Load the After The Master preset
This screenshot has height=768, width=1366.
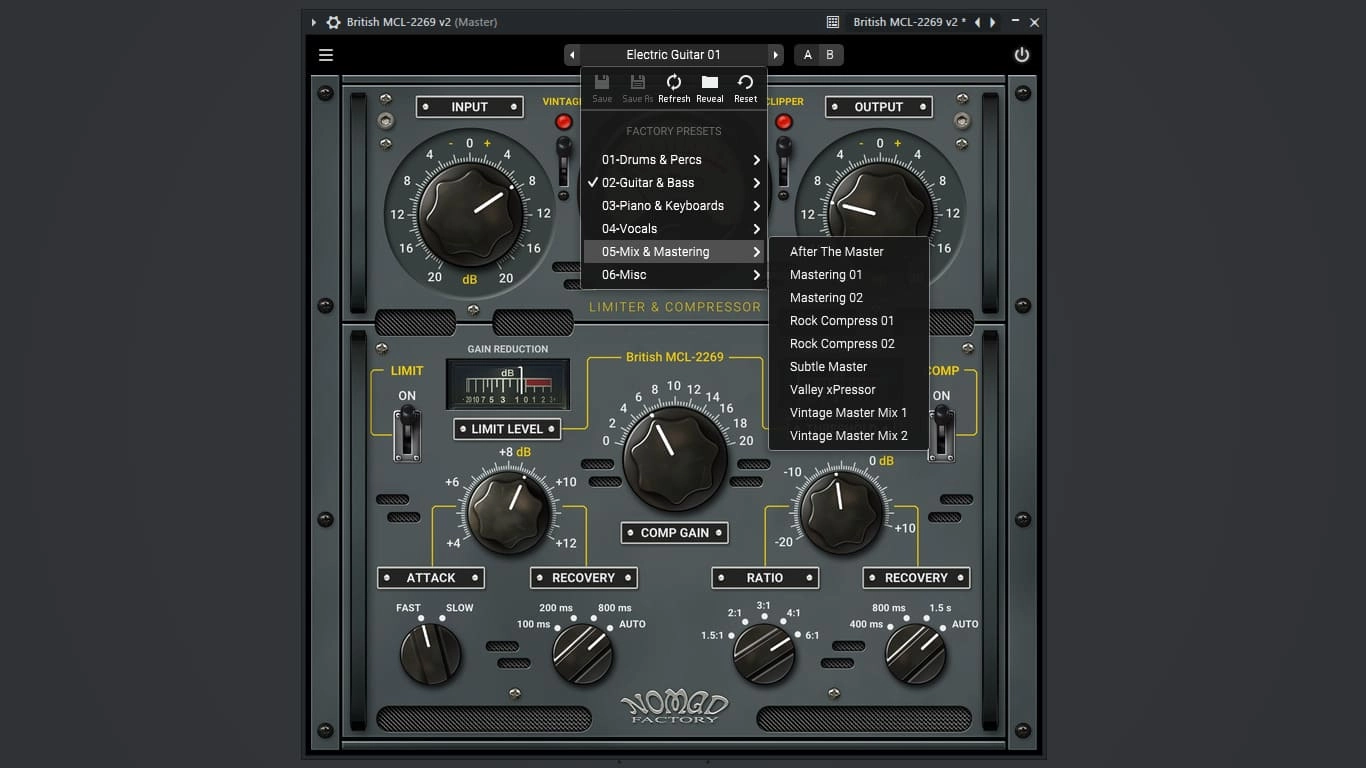click(849, 252)
